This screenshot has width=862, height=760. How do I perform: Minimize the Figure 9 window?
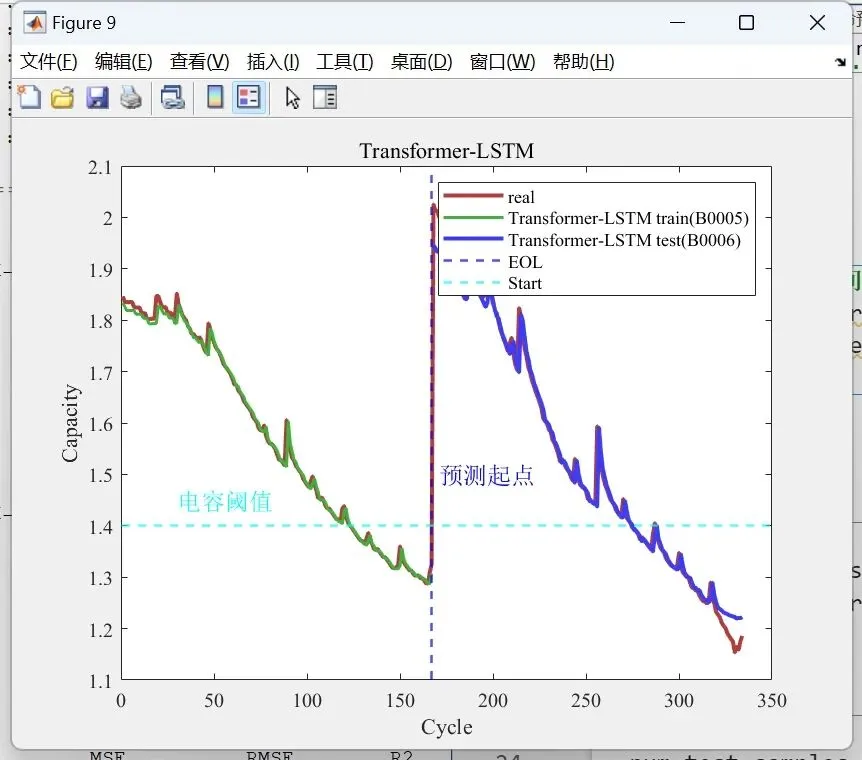[677, 23]
